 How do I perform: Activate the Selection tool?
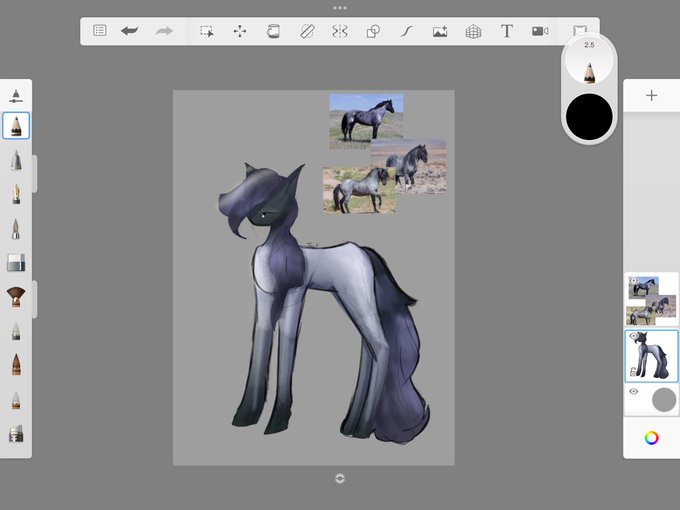206,31
